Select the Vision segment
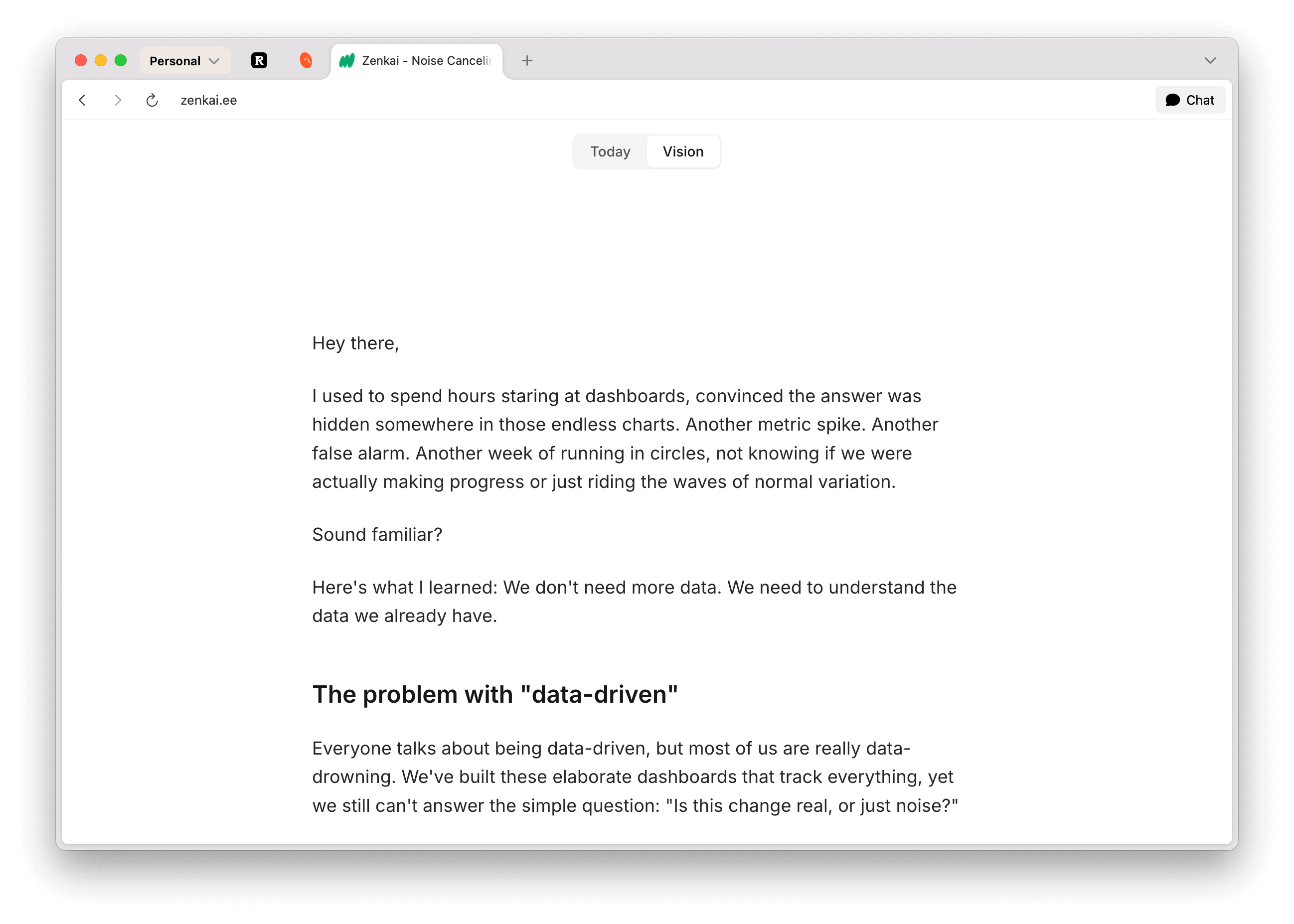The image size is (1294, 924). [683, 152]
